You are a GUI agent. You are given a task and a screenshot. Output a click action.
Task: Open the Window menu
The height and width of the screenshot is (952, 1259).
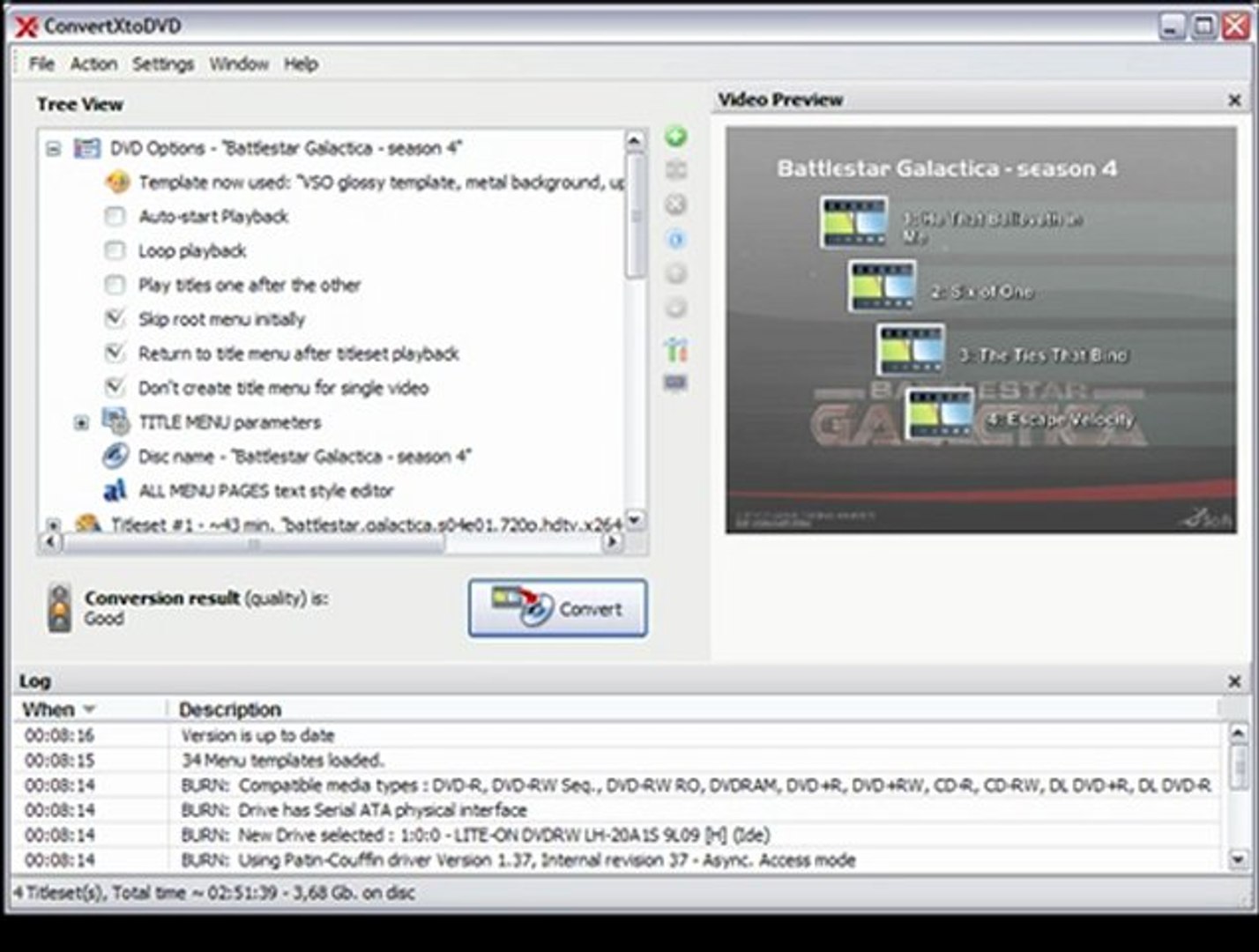pos(239,63)
